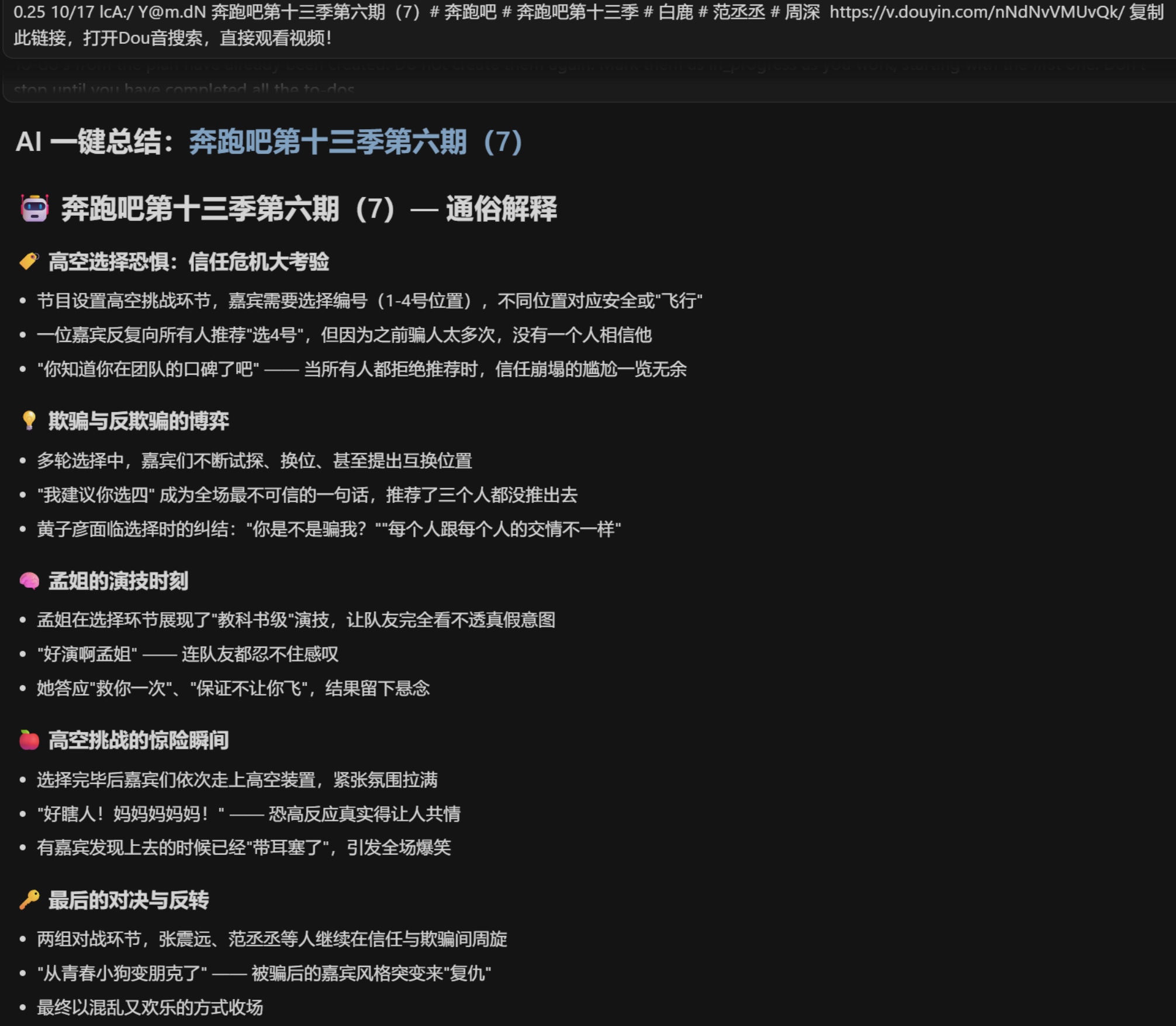Image resolution: width=1176 pixels, height=1026 pixels.
Task: Click the tag icon next to 高空选择恐惧 section
Action: (x=30, y=262)
